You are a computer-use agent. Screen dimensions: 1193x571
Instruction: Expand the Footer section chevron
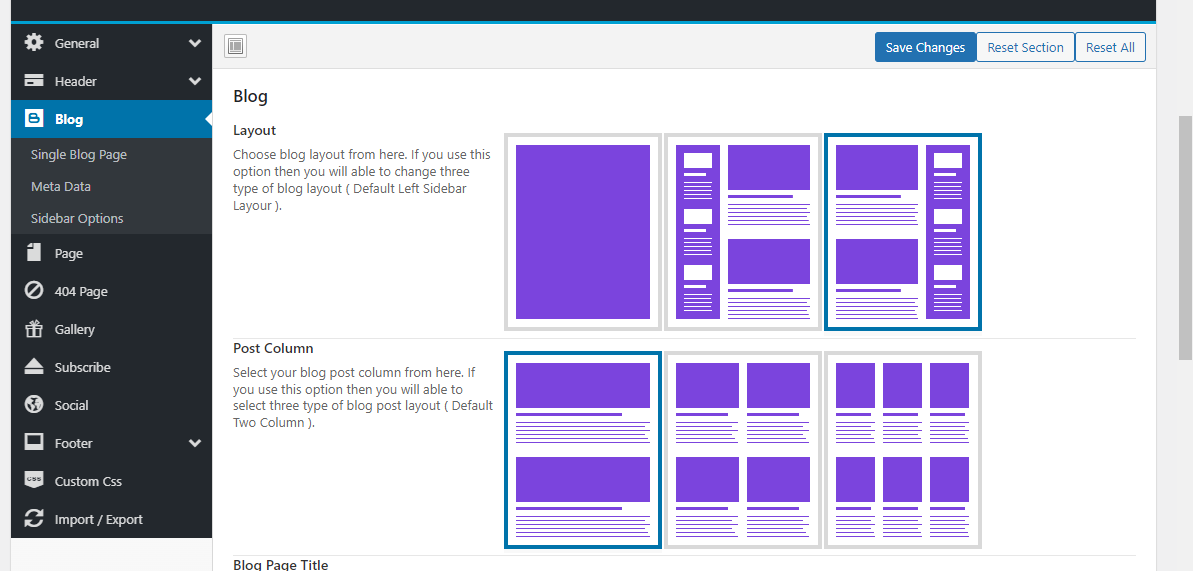coord(195,443)
